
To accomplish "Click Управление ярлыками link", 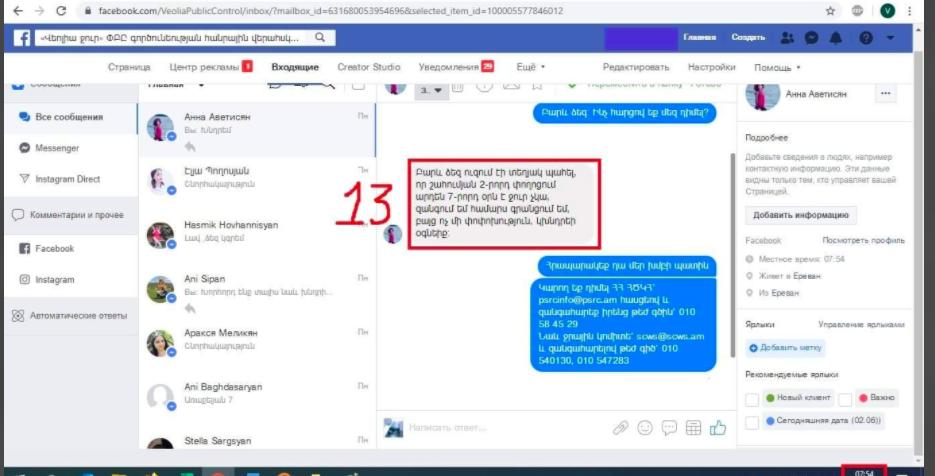I will 861,324.
